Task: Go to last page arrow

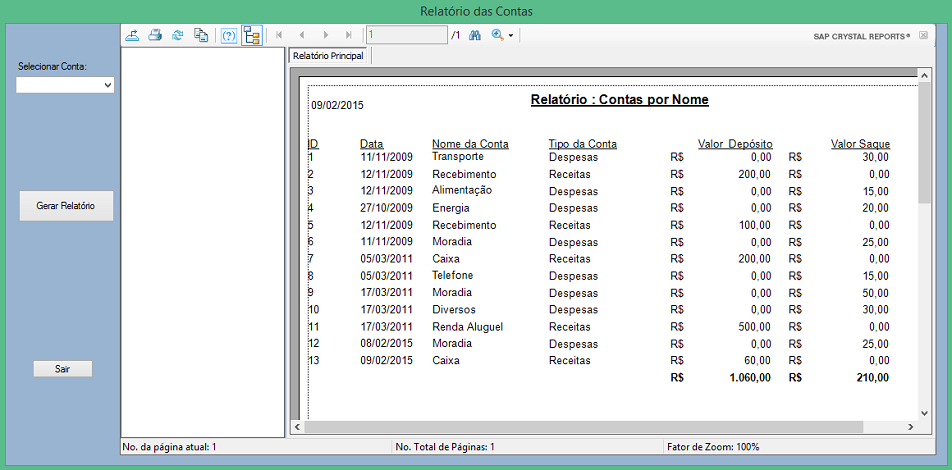Action: (348, 35)
